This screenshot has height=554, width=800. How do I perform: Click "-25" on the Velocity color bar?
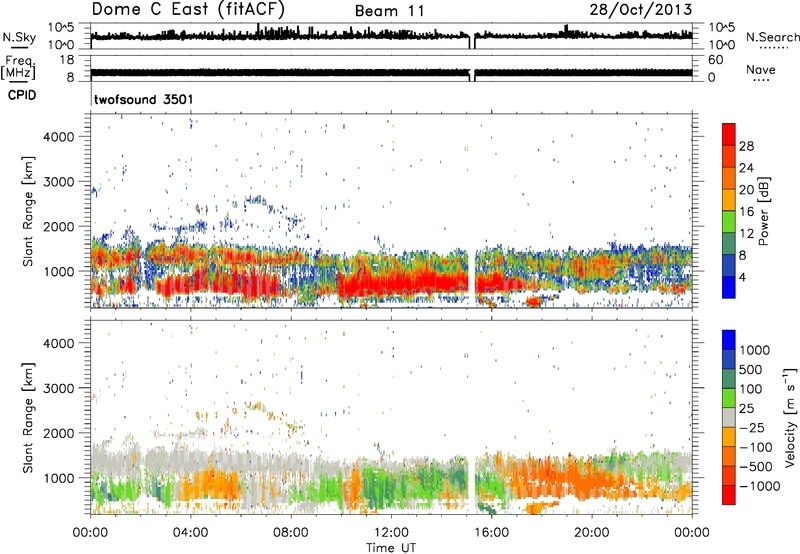tap(751, 428)
